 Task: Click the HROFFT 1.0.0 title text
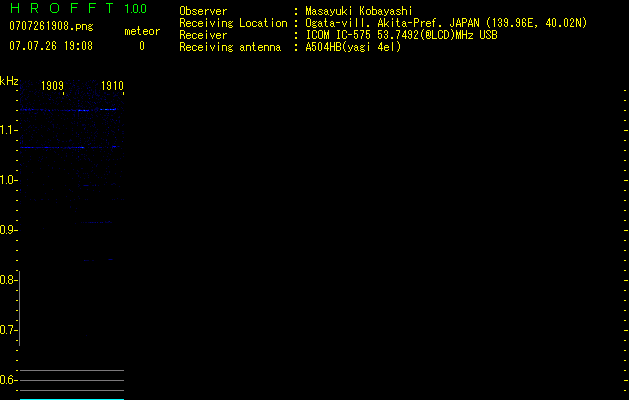coord(78,8)
